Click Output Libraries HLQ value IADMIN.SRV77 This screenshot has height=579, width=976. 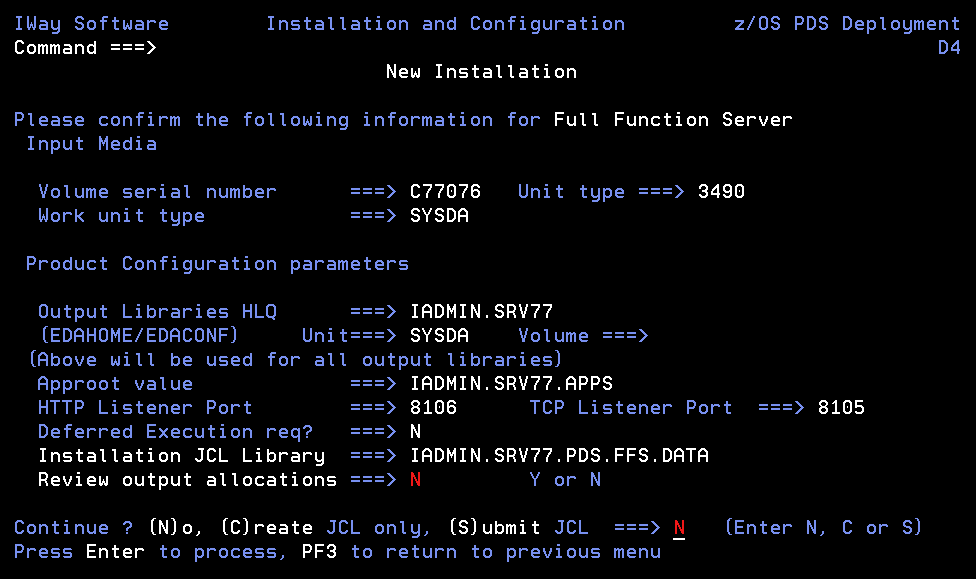481,311
